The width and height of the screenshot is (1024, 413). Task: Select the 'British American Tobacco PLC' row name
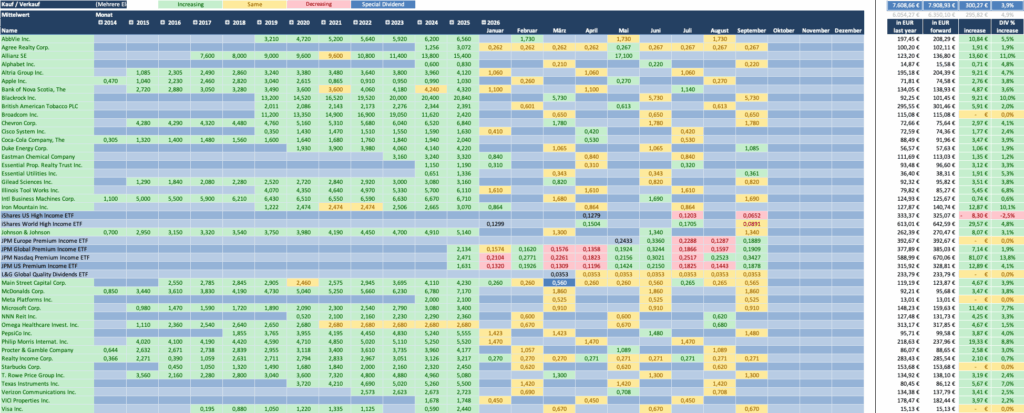point(47,106)
